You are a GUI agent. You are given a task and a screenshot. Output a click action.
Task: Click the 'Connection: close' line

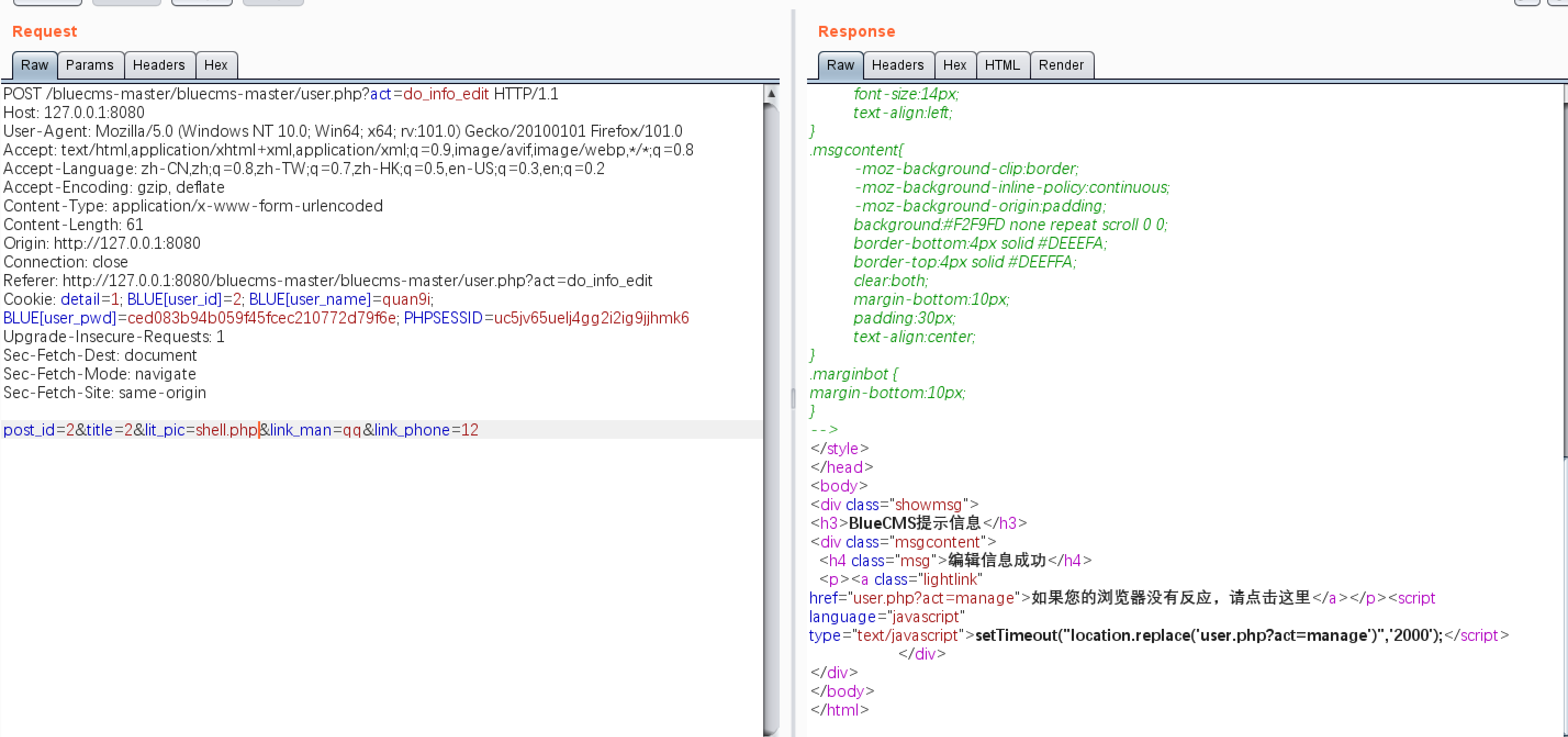click(66, 262)
